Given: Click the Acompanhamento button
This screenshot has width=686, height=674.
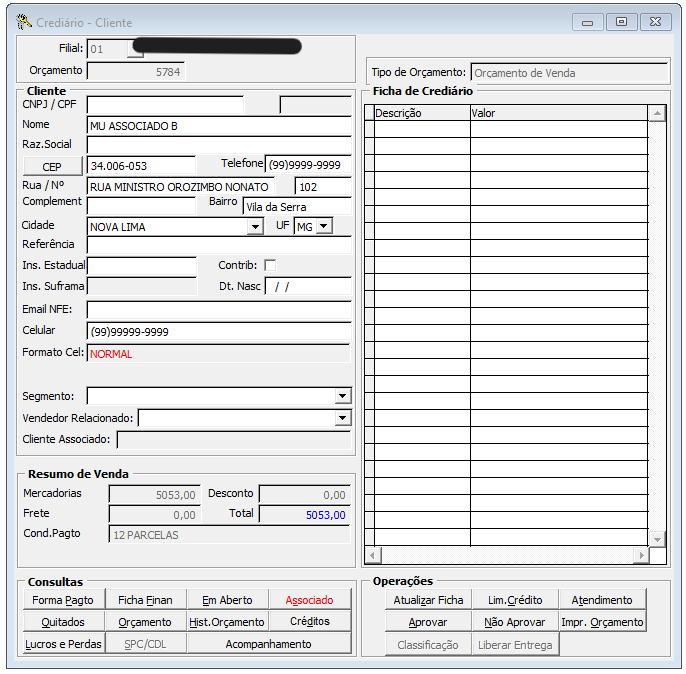Looking at the screenshot, I should pyautogui.click(x=269, y=644).
